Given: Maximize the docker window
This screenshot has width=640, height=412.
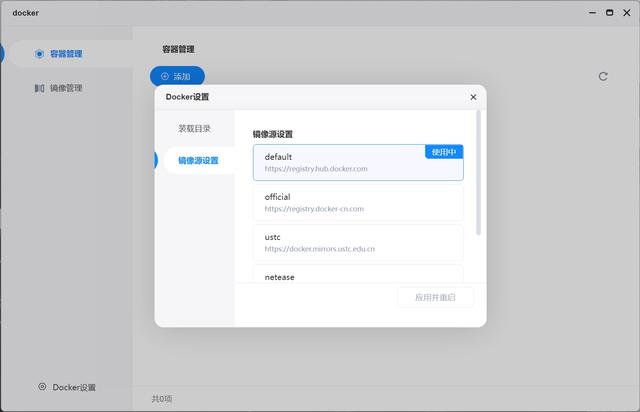Looking at the screenshot, I should point(609,13).
